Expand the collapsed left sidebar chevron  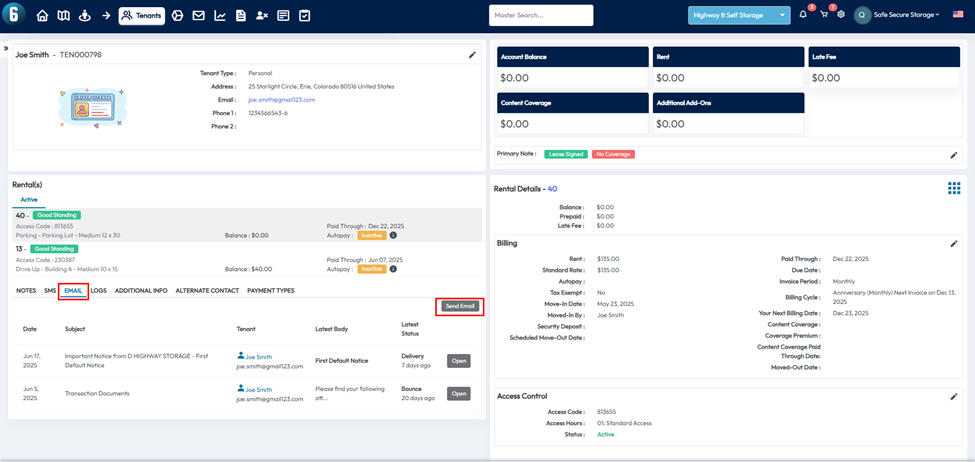[x=5, y=48]
